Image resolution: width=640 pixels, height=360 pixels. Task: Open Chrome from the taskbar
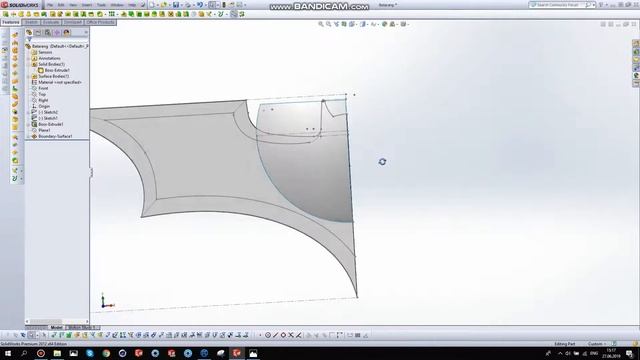[x=106, y=353]
